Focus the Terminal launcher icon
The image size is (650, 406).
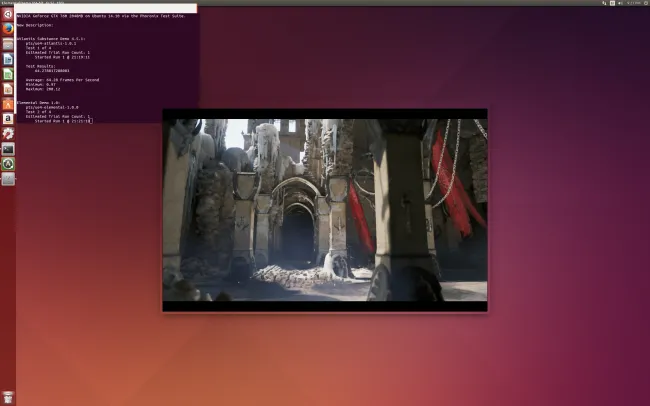8,149
